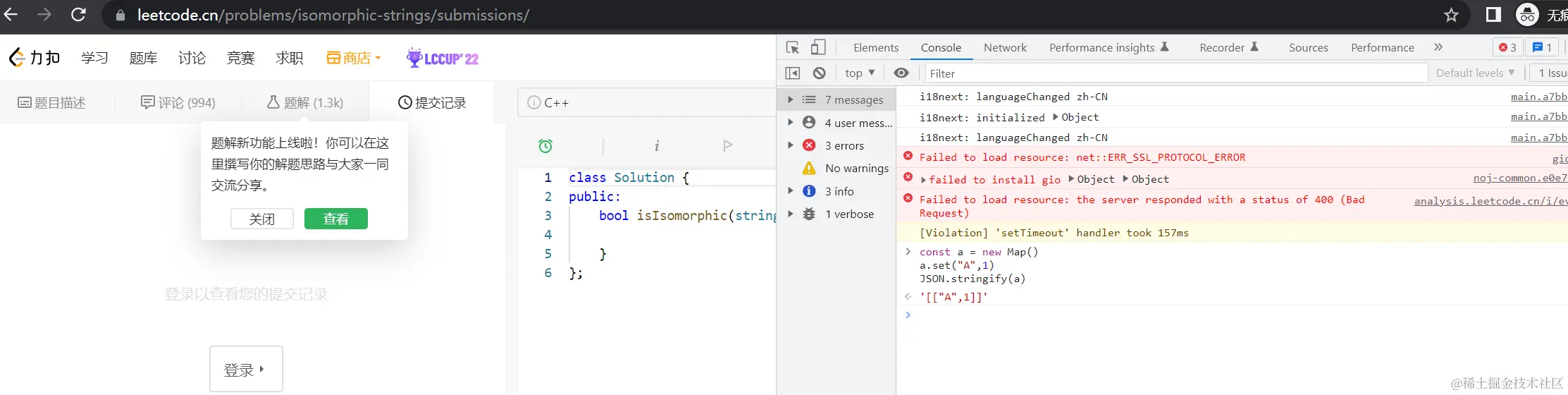Viewport: 1568px width, 395px height.
Task: Open the 题解 (1.3k) tab
Action: pyautogui.click(x=304, y=102)
